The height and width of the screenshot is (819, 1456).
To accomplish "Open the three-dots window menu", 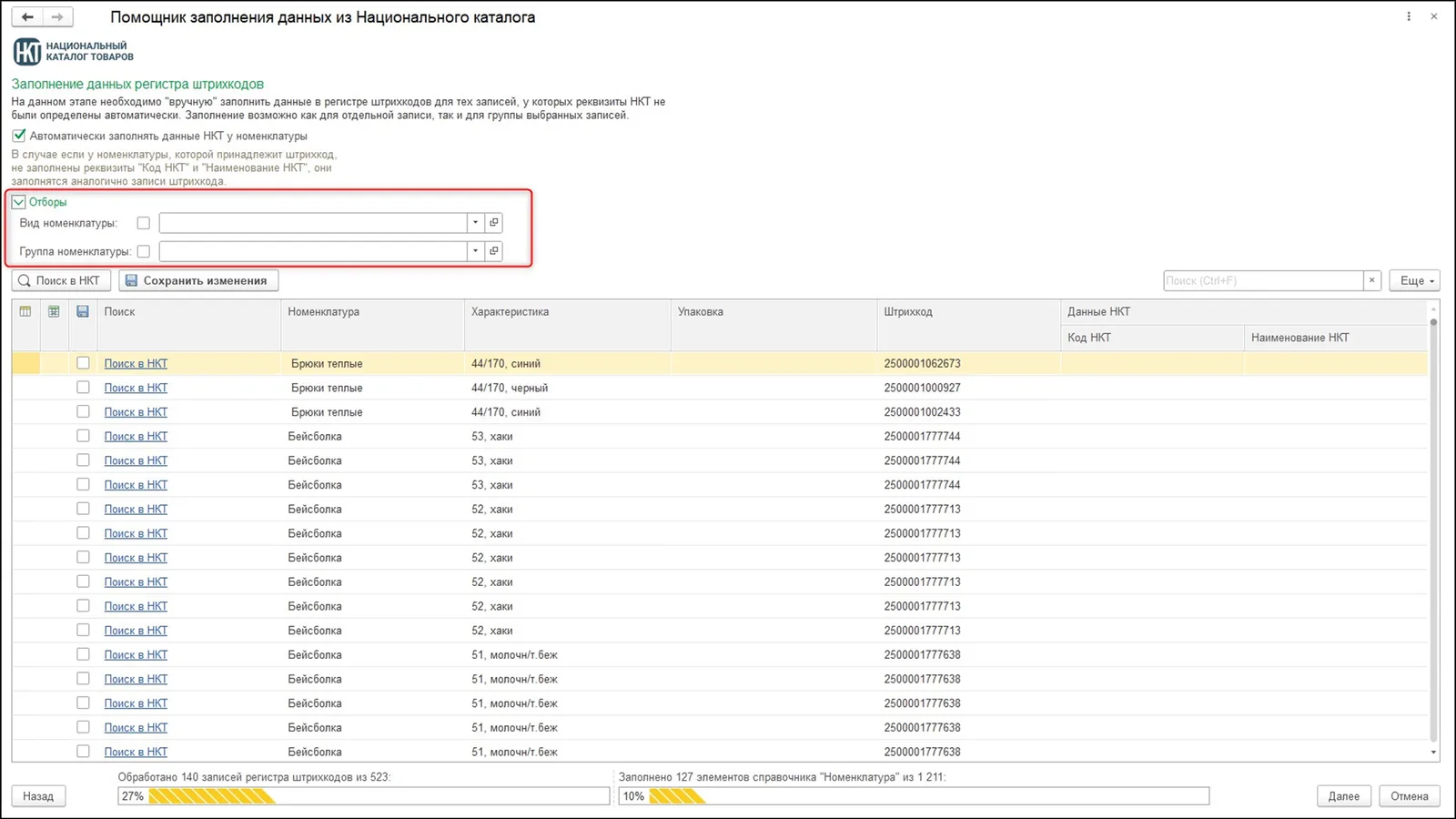I will click(x=1409, y=16).
